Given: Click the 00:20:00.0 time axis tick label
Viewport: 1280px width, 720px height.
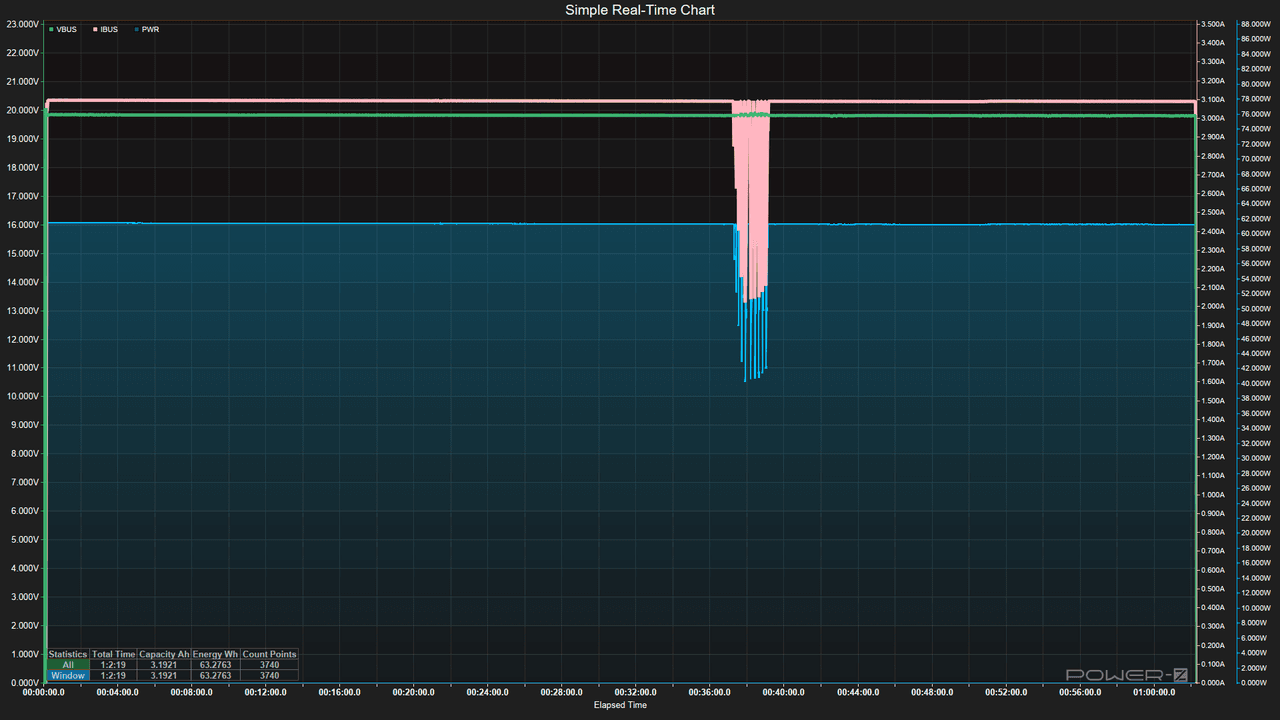Looking at the screenshot, I should (413, 692).
